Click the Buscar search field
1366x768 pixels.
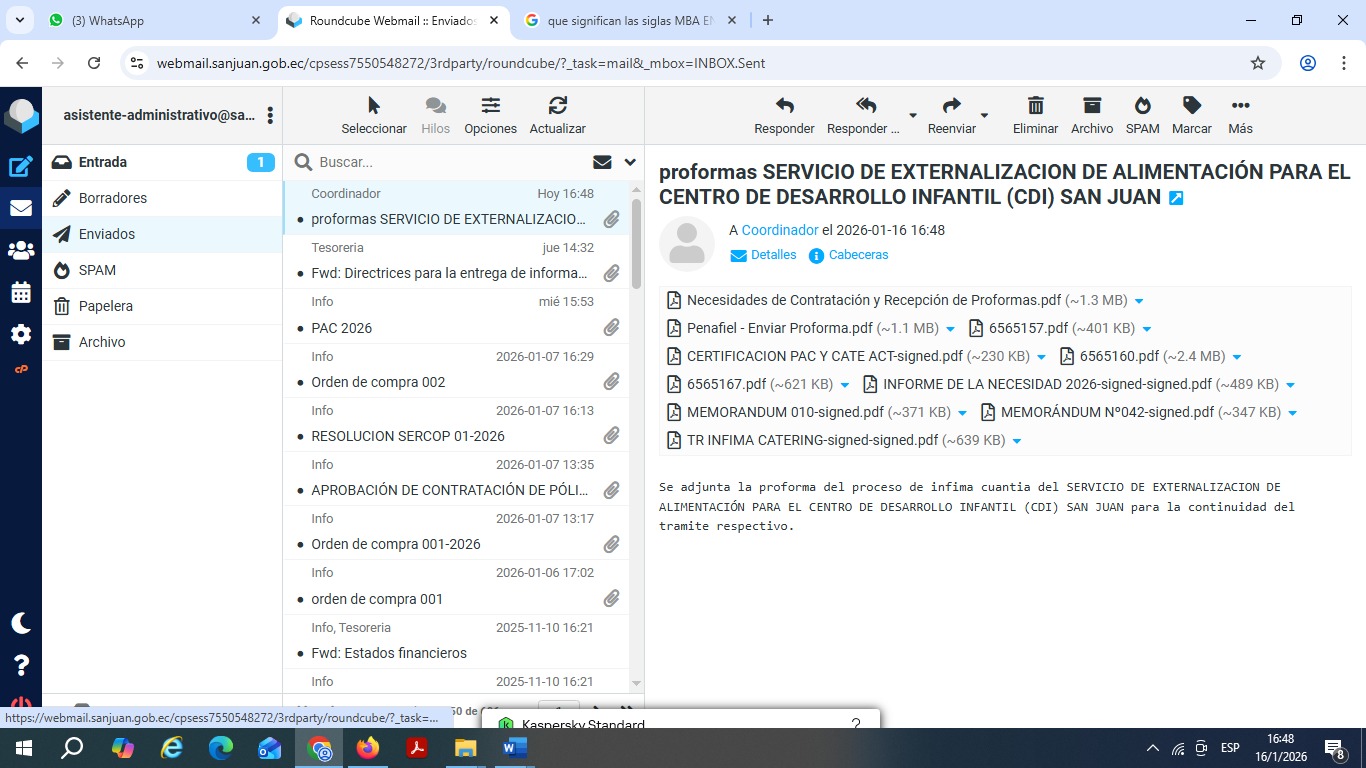pos(450,162)
